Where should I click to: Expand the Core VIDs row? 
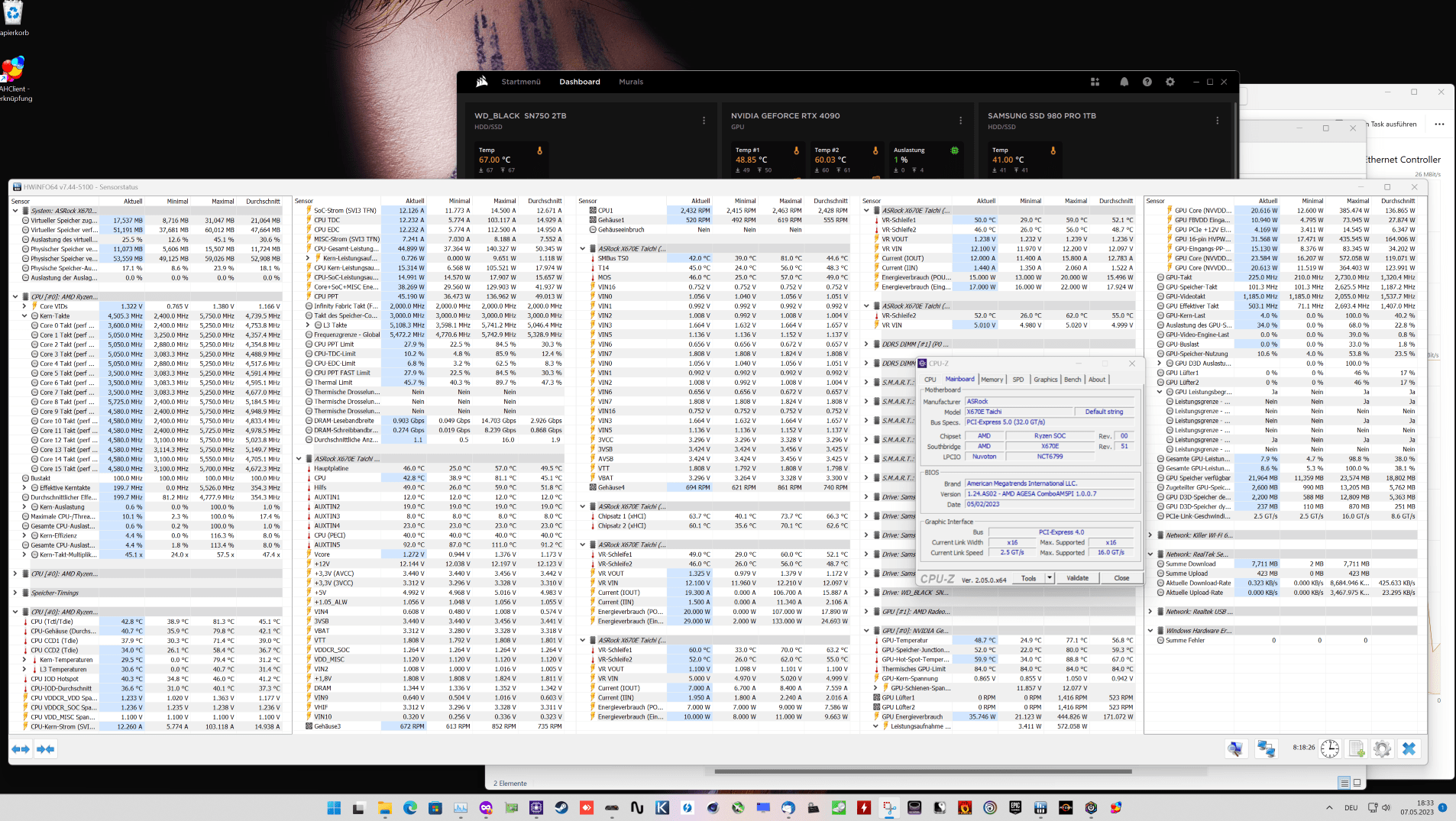click(24, 306)
